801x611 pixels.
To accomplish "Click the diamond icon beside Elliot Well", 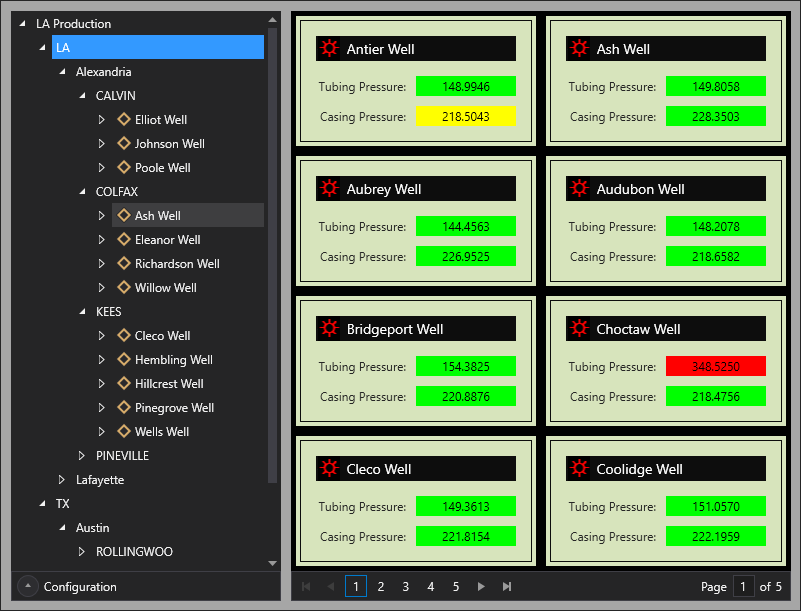I will point(124,119).
